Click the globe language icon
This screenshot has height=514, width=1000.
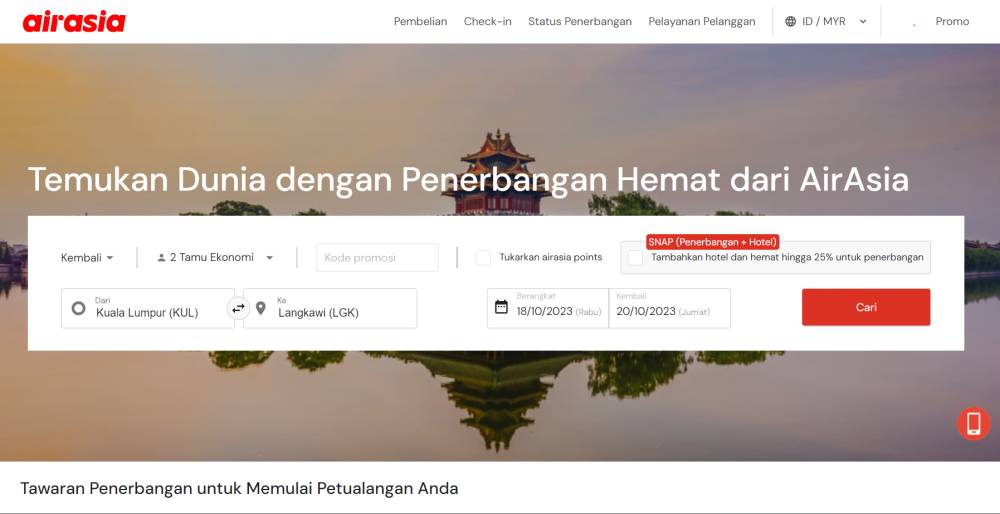pyautogui.click(x=790, y=22)
